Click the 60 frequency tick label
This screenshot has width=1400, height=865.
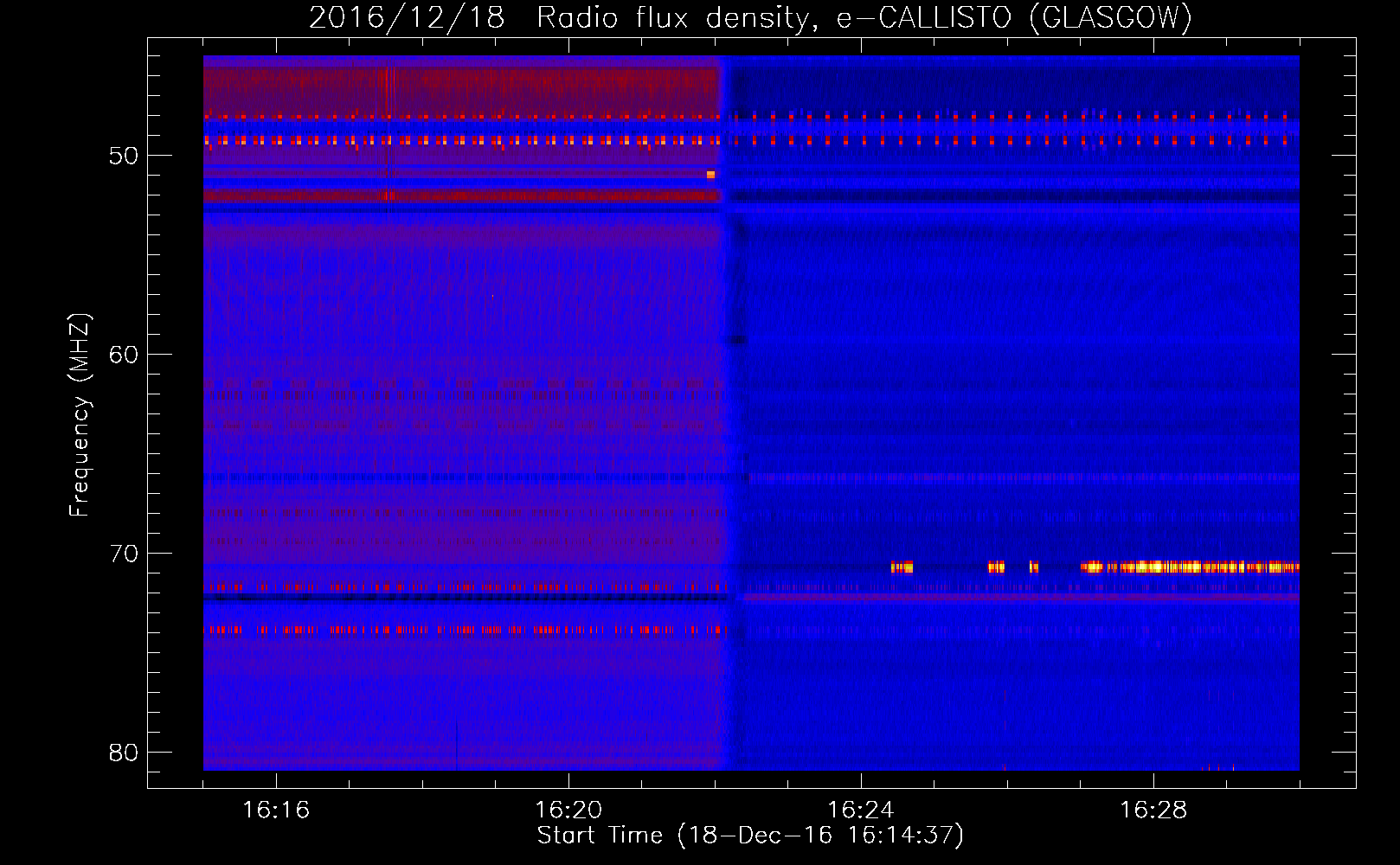click(124, 355)
